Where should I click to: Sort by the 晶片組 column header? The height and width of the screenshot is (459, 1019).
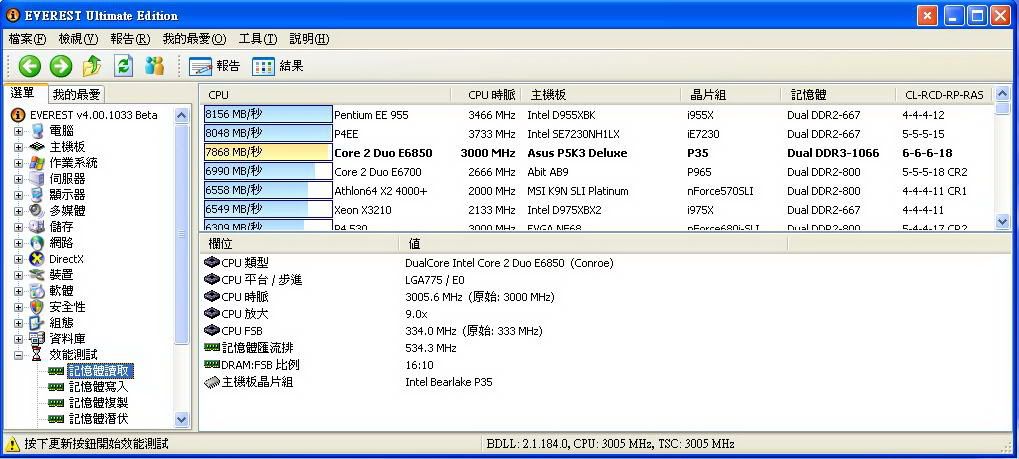coord(731,95)
